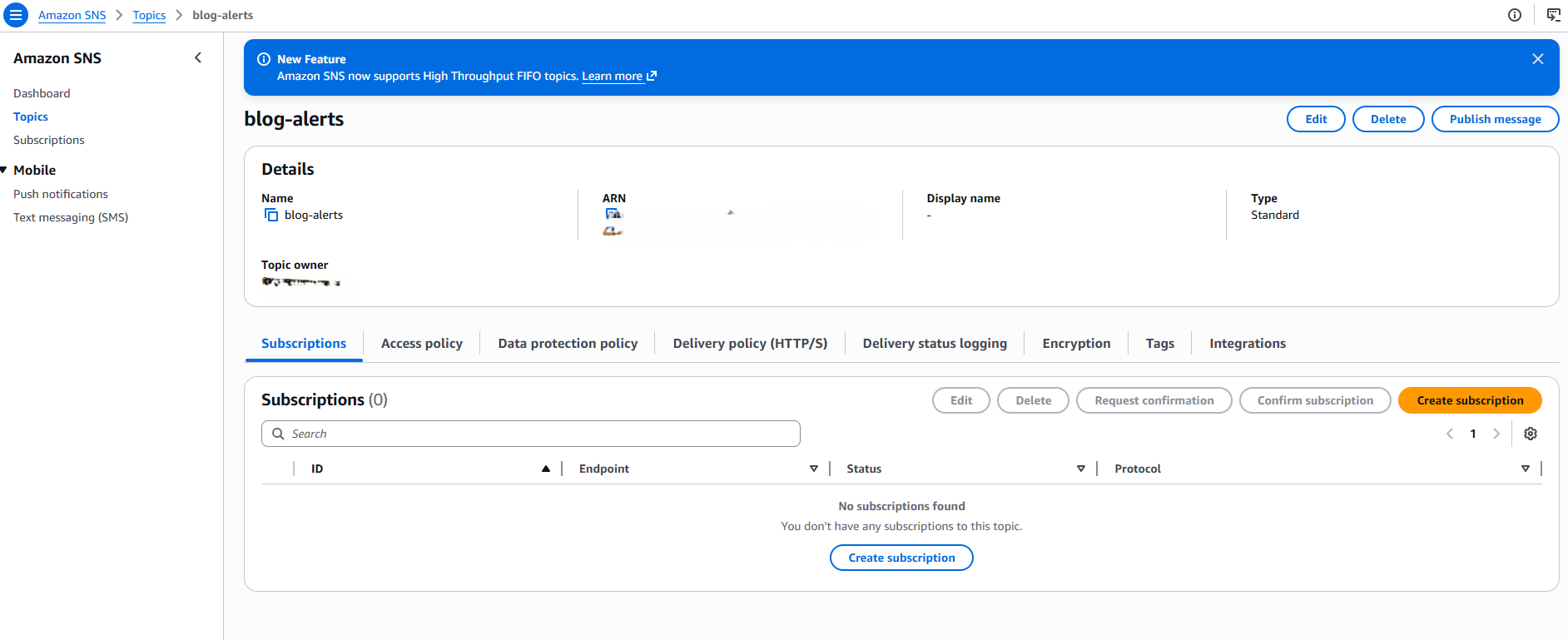Viewport: 1568px width, 640px height.
Task: Go to next subscriptions page arrow
Action: pos(1496,434)
